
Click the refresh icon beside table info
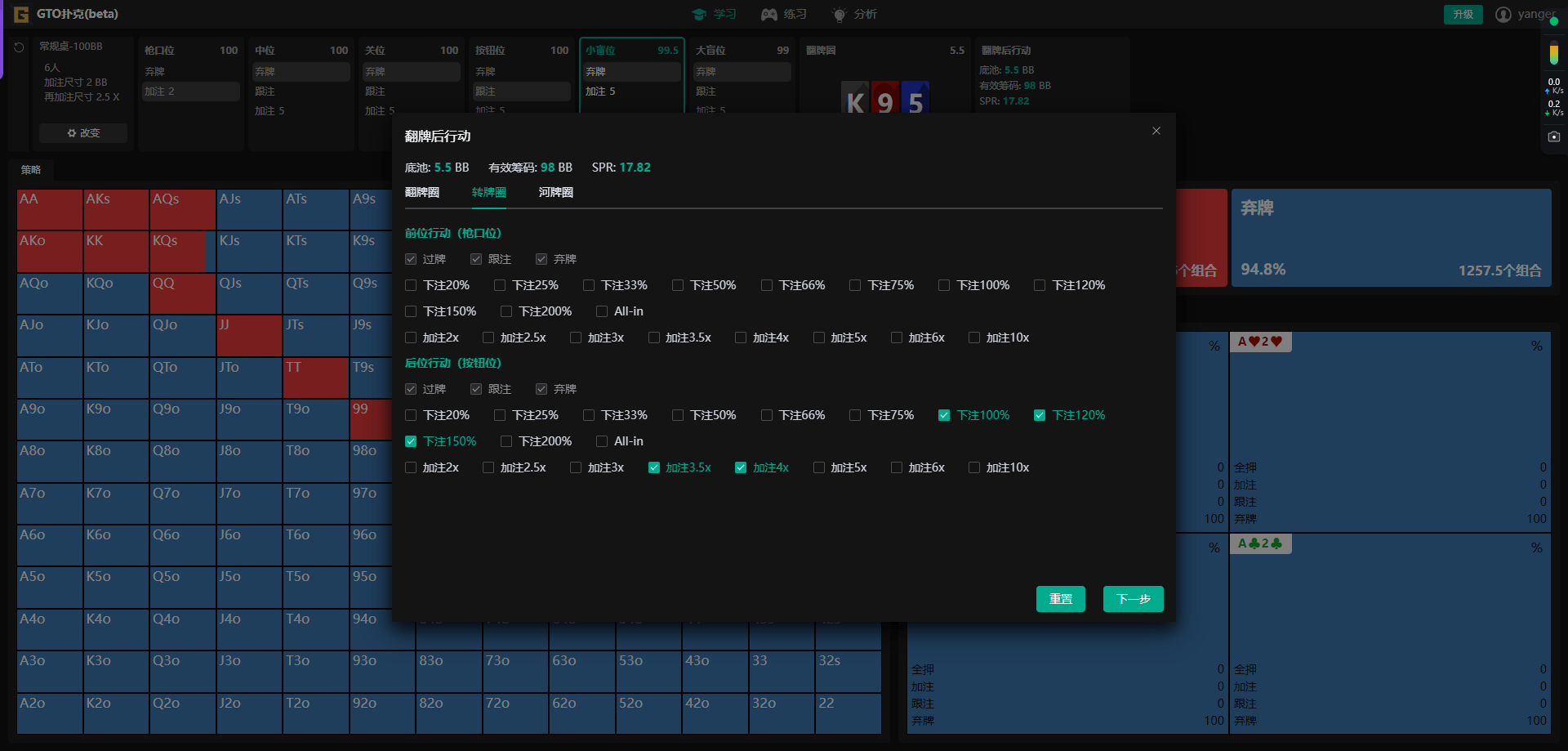click(x=19, y=47)
